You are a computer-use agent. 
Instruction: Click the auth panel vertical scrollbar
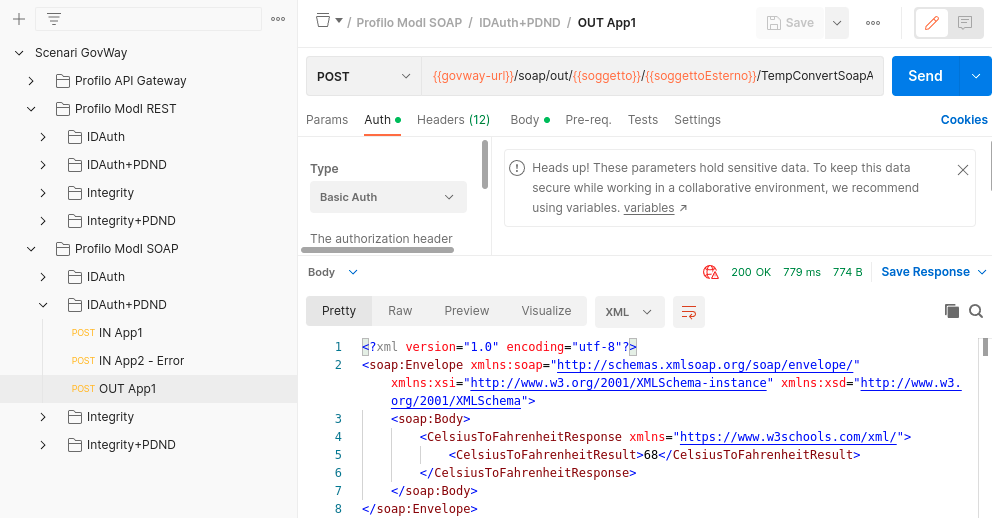(x=485, y=164)
